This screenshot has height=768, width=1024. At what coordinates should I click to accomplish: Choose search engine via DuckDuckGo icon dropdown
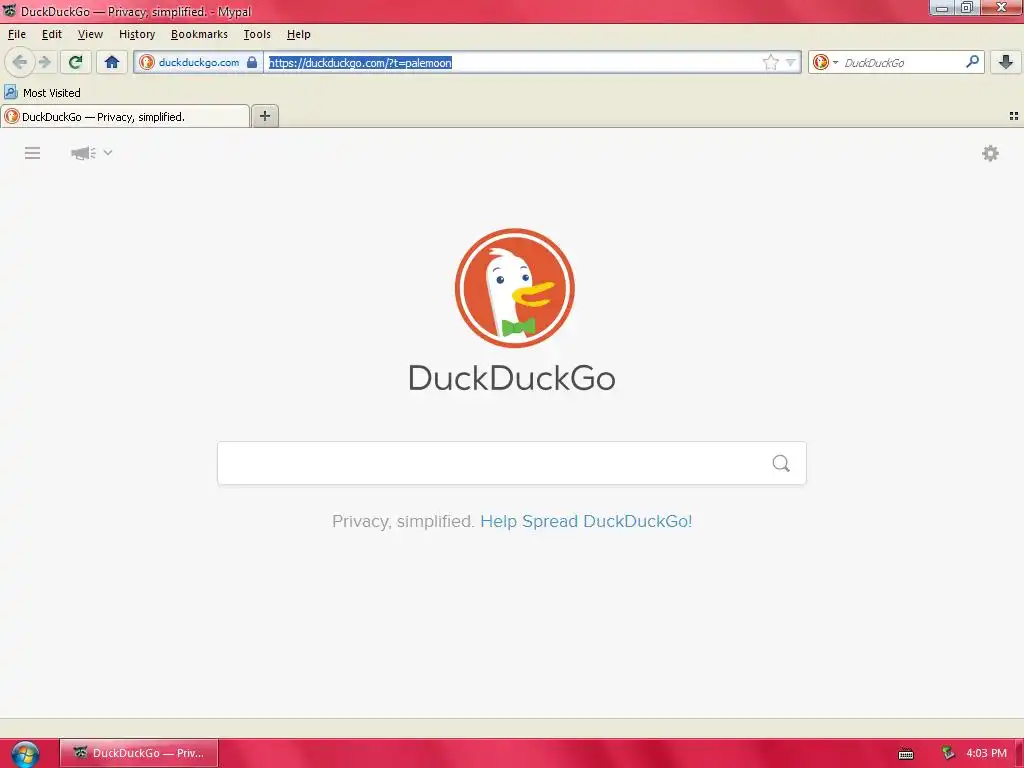825,62
